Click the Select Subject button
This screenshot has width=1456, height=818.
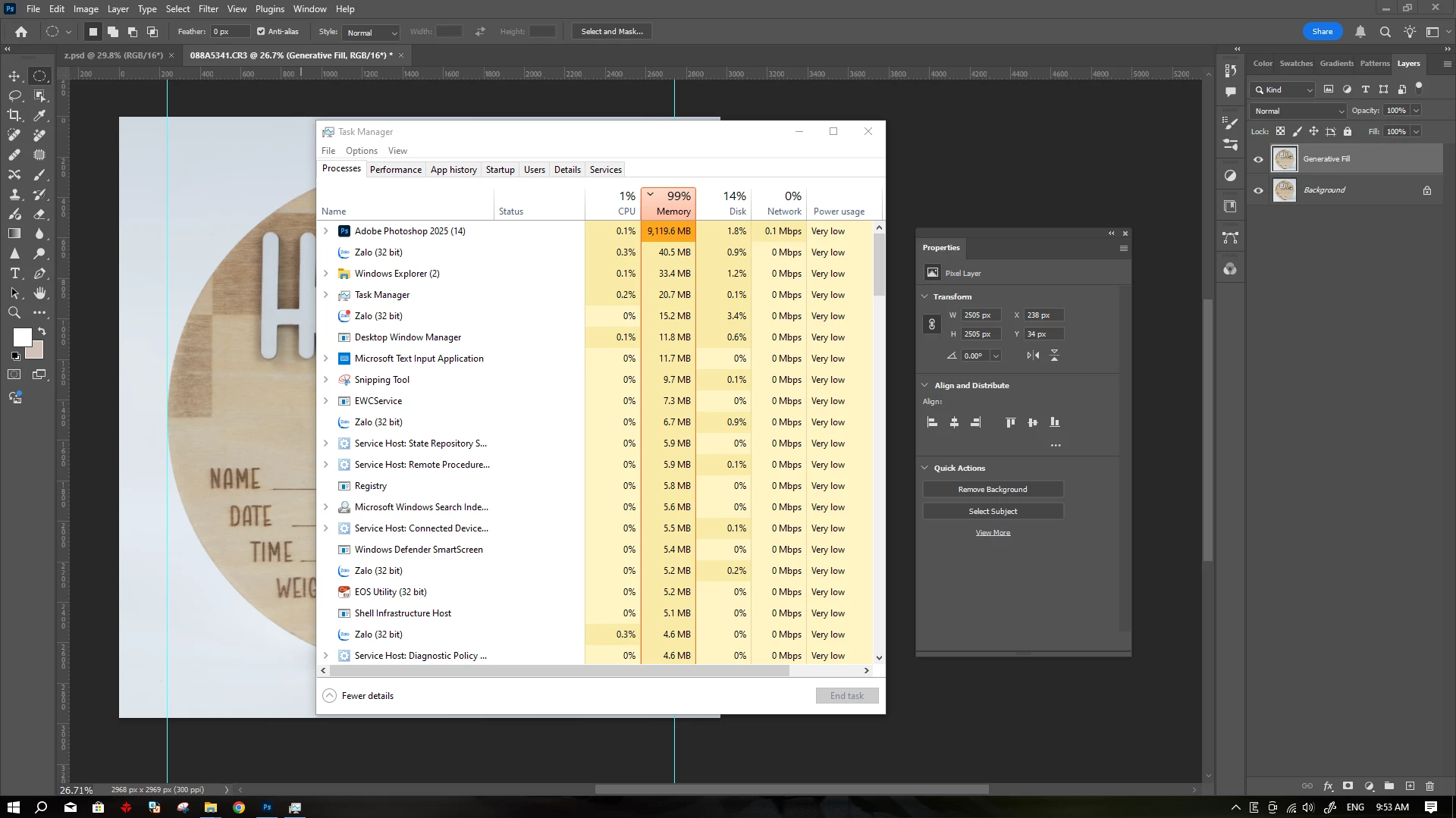click(993, 512)
